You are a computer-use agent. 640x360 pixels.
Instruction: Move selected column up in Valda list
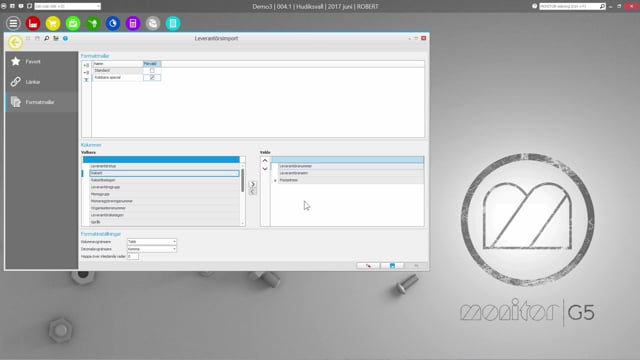[x=265, y=161]
